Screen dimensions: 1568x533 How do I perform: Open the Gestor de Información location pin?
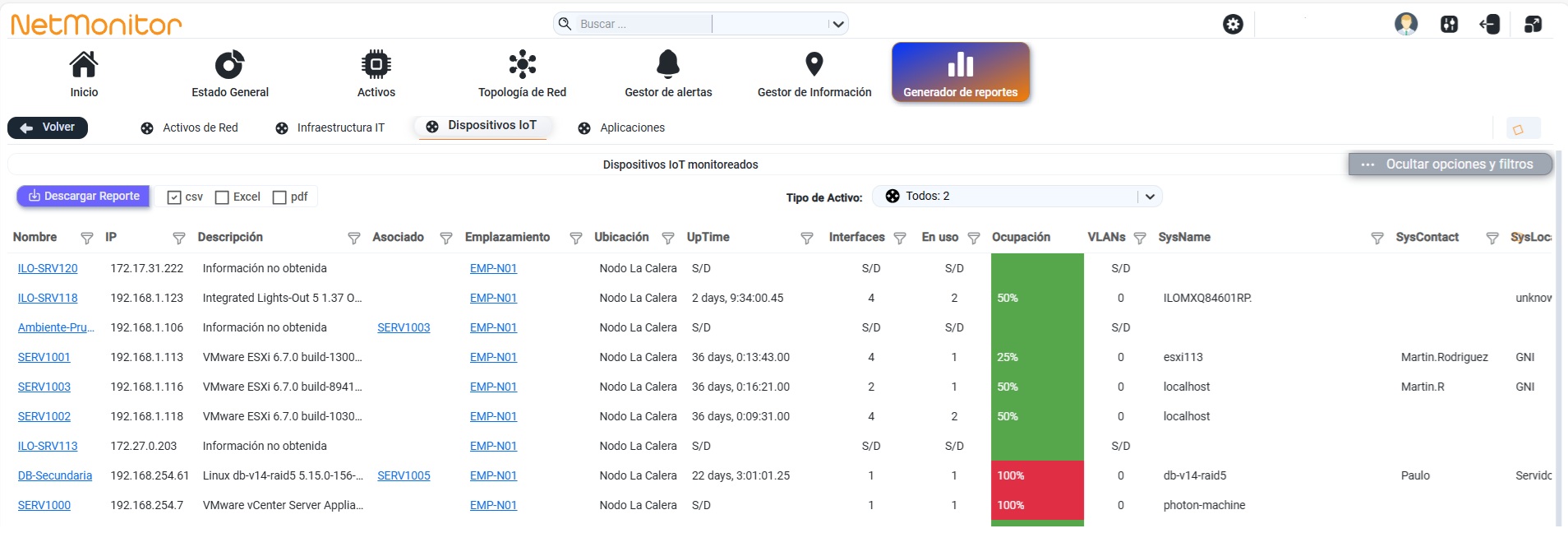[814, 64]
